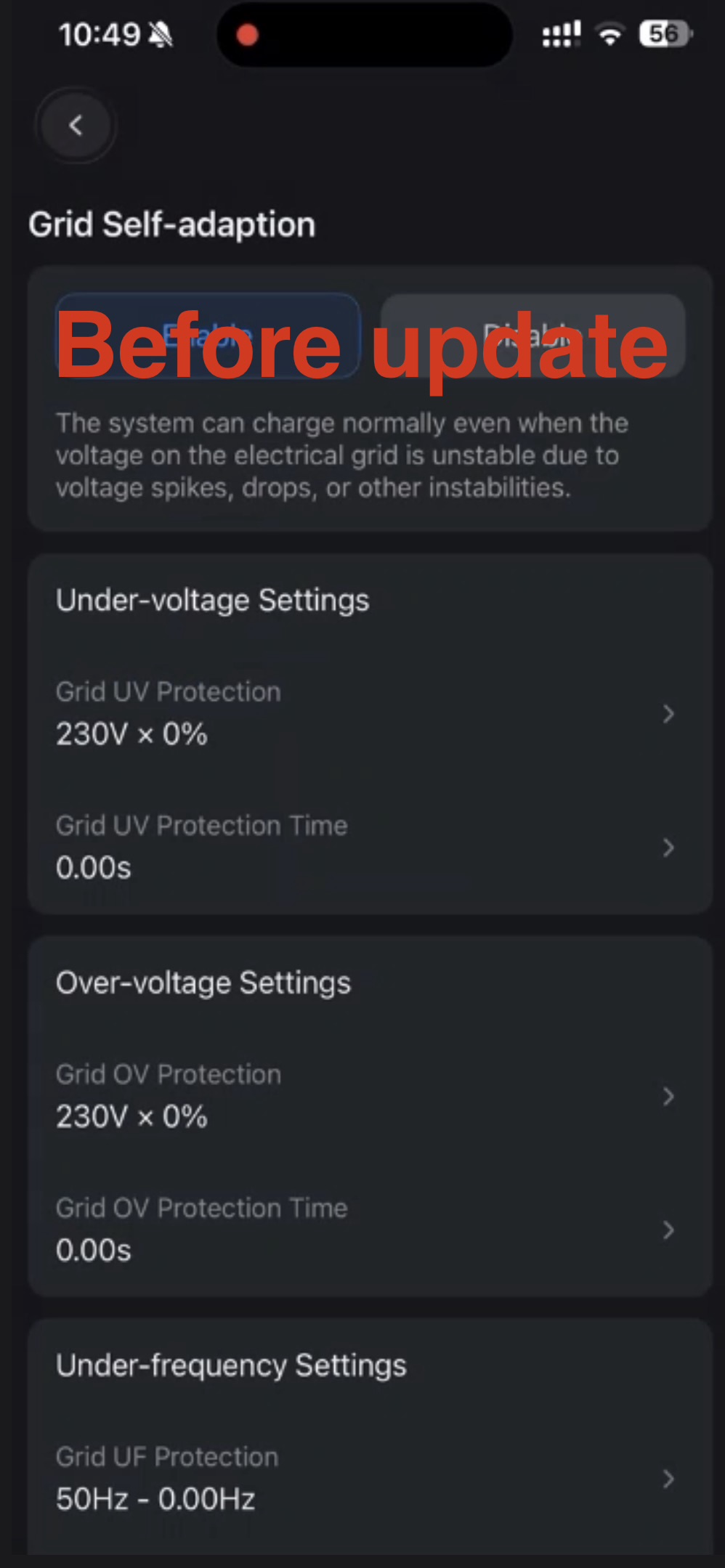Tap the back arrow button
725x1568 pixels.
tap(76, 126)
